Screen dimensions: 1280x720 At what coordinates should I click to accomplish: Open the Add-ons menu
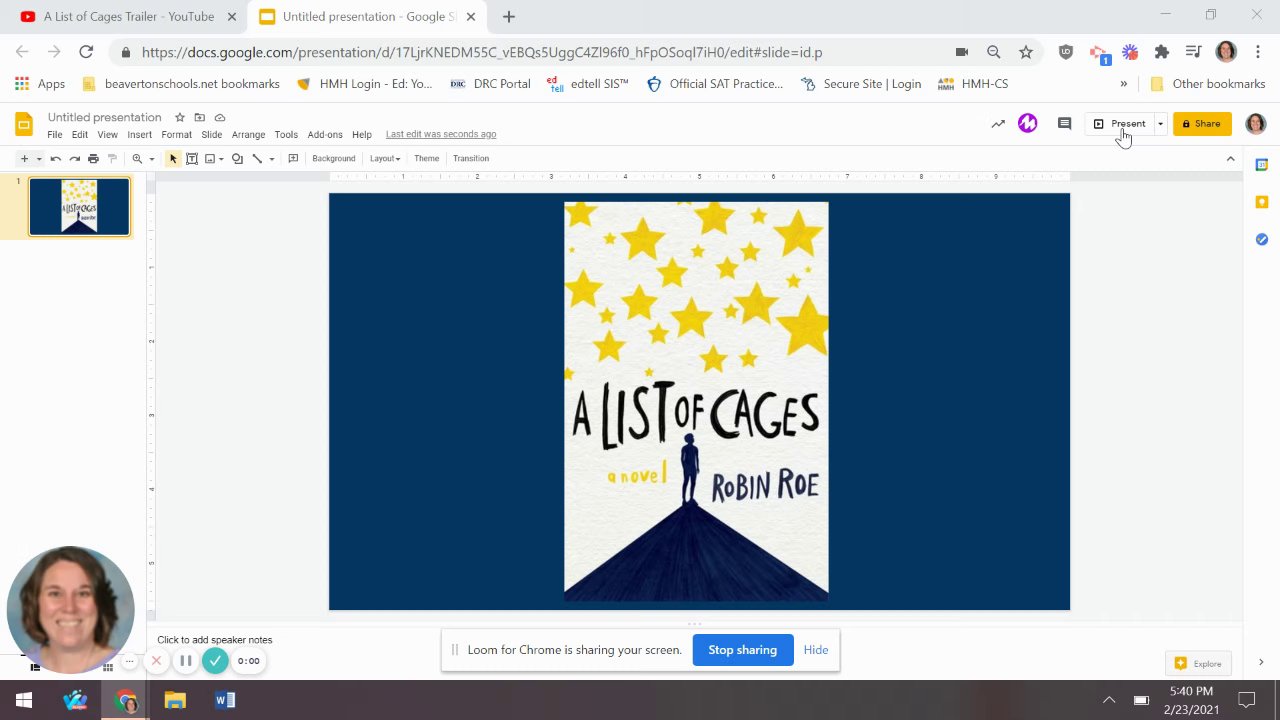(325, 134)
